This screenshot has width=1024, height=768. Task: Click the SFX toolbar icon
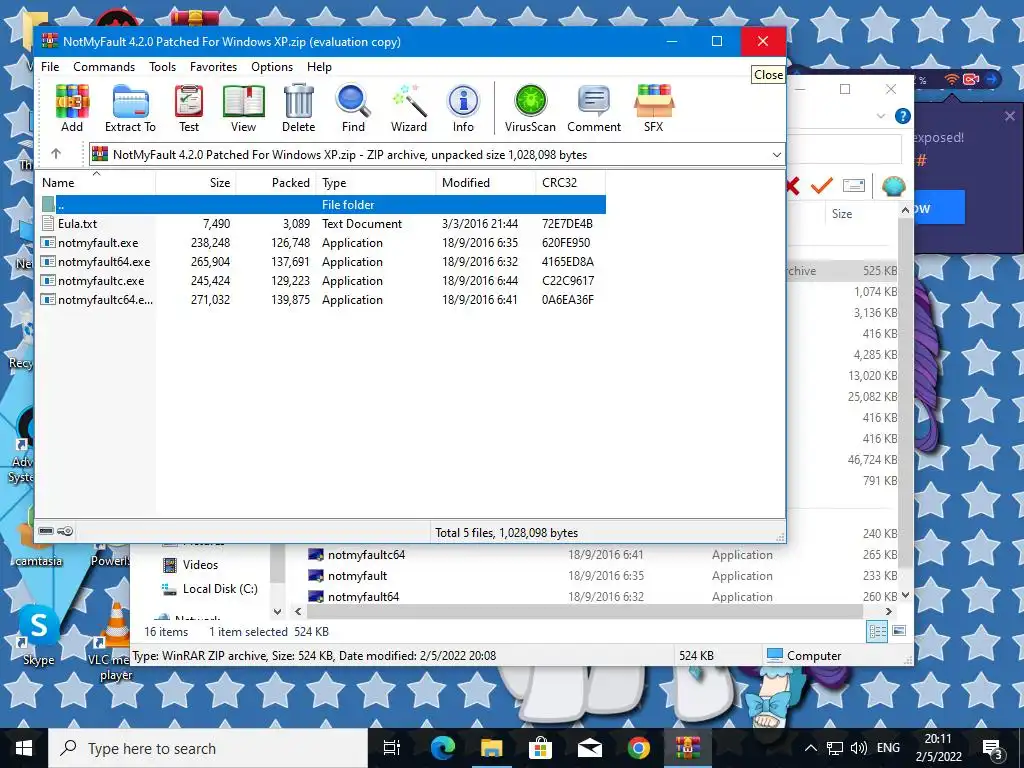[654, 108]
